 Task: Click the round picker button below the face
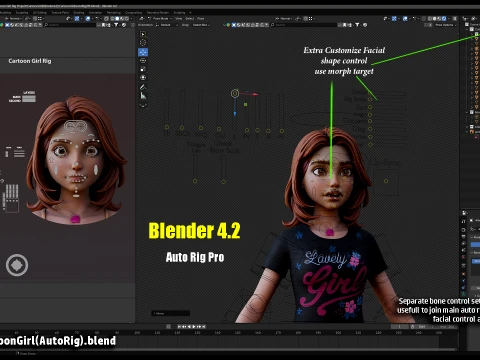point(17,265)
